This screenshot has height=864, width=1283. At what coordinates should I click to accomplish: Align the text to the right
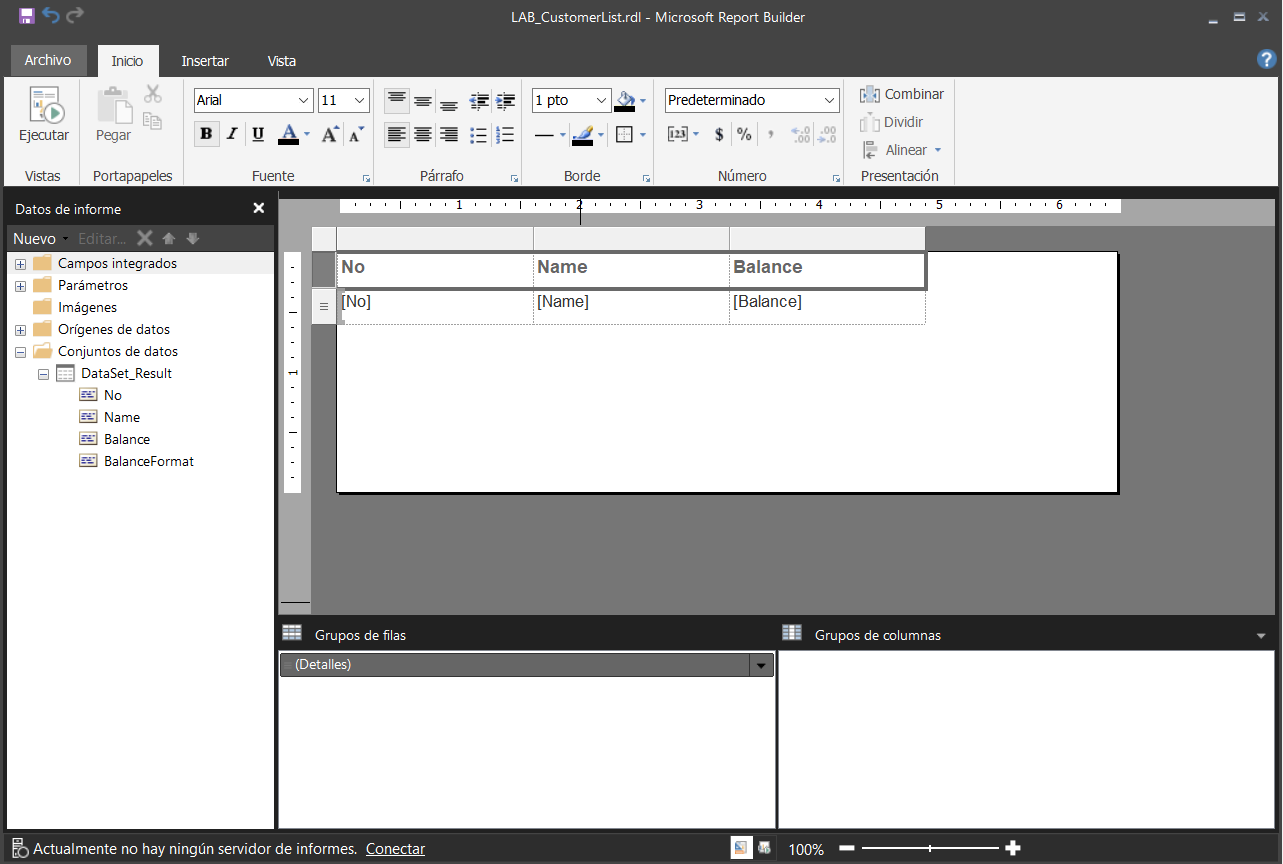pos(449,134)
